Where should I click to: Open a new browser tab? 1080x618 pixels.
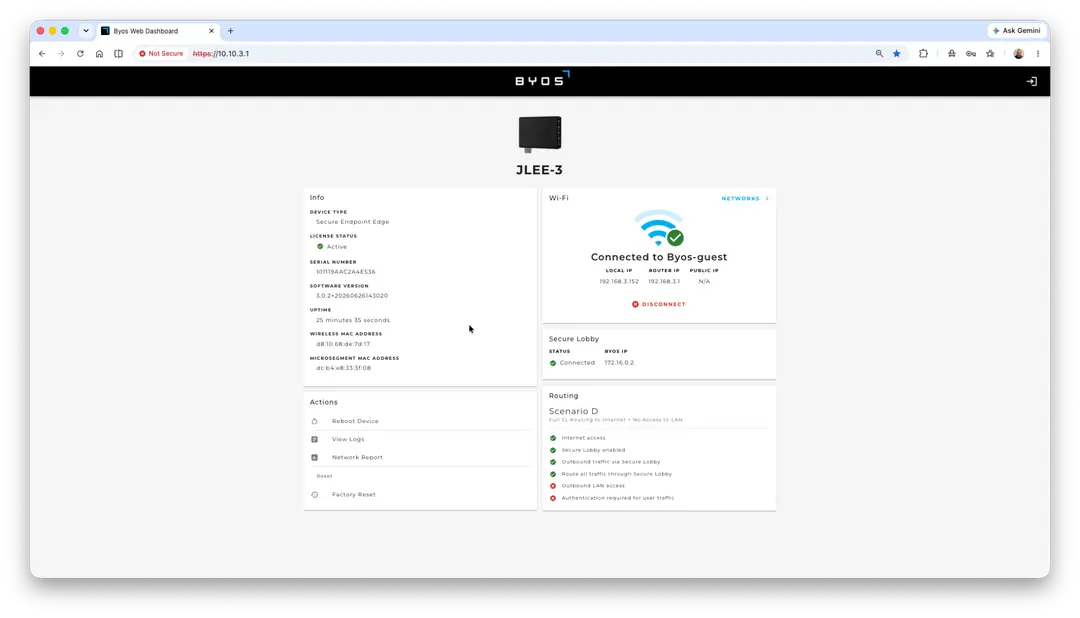[x=231, y=31]
